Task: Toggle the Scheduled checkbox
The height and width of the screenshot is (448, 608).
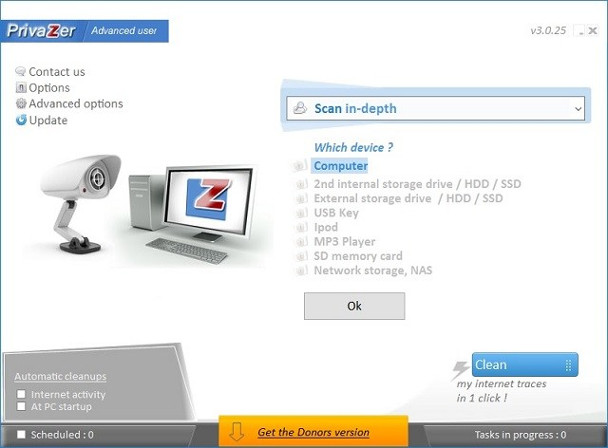Action: coord(21,434)
